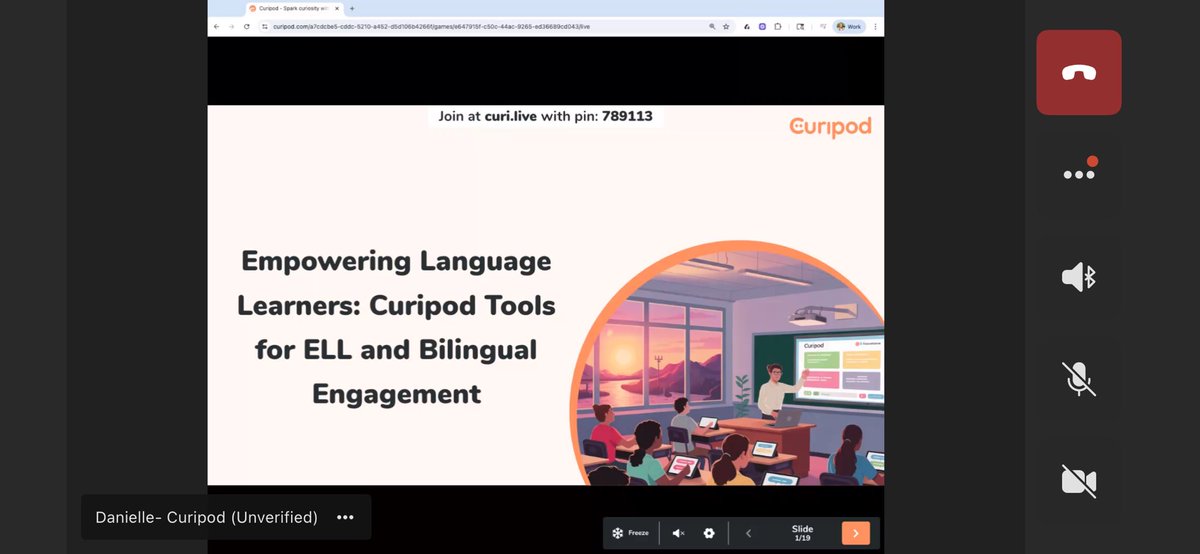1200x554 pixels.
Task: Click the curipod.com address bar URL
Action: point(431,26)
